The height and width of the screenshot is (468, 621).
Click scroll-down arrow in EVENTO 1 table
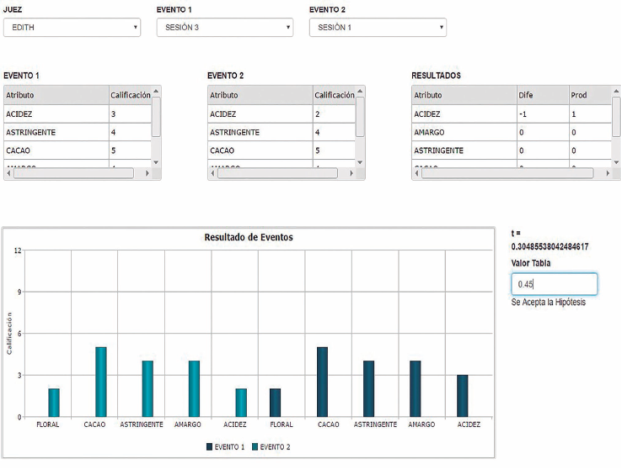(155, 160)
